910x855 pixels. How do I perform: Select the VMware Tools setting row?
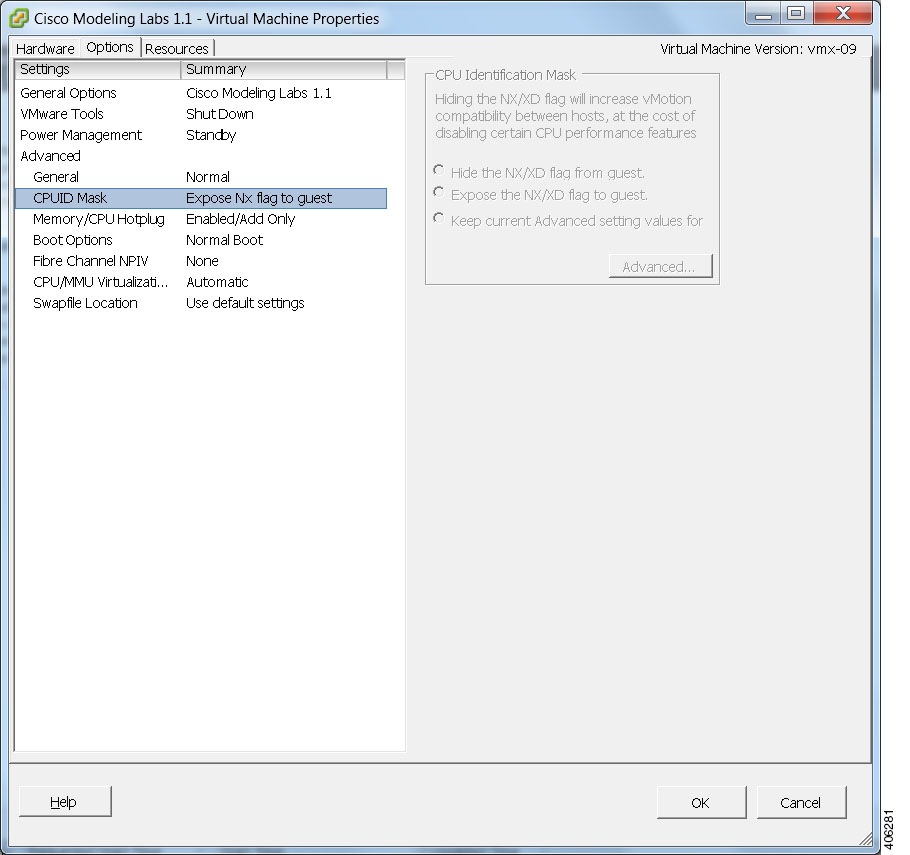tap(201, 114)
